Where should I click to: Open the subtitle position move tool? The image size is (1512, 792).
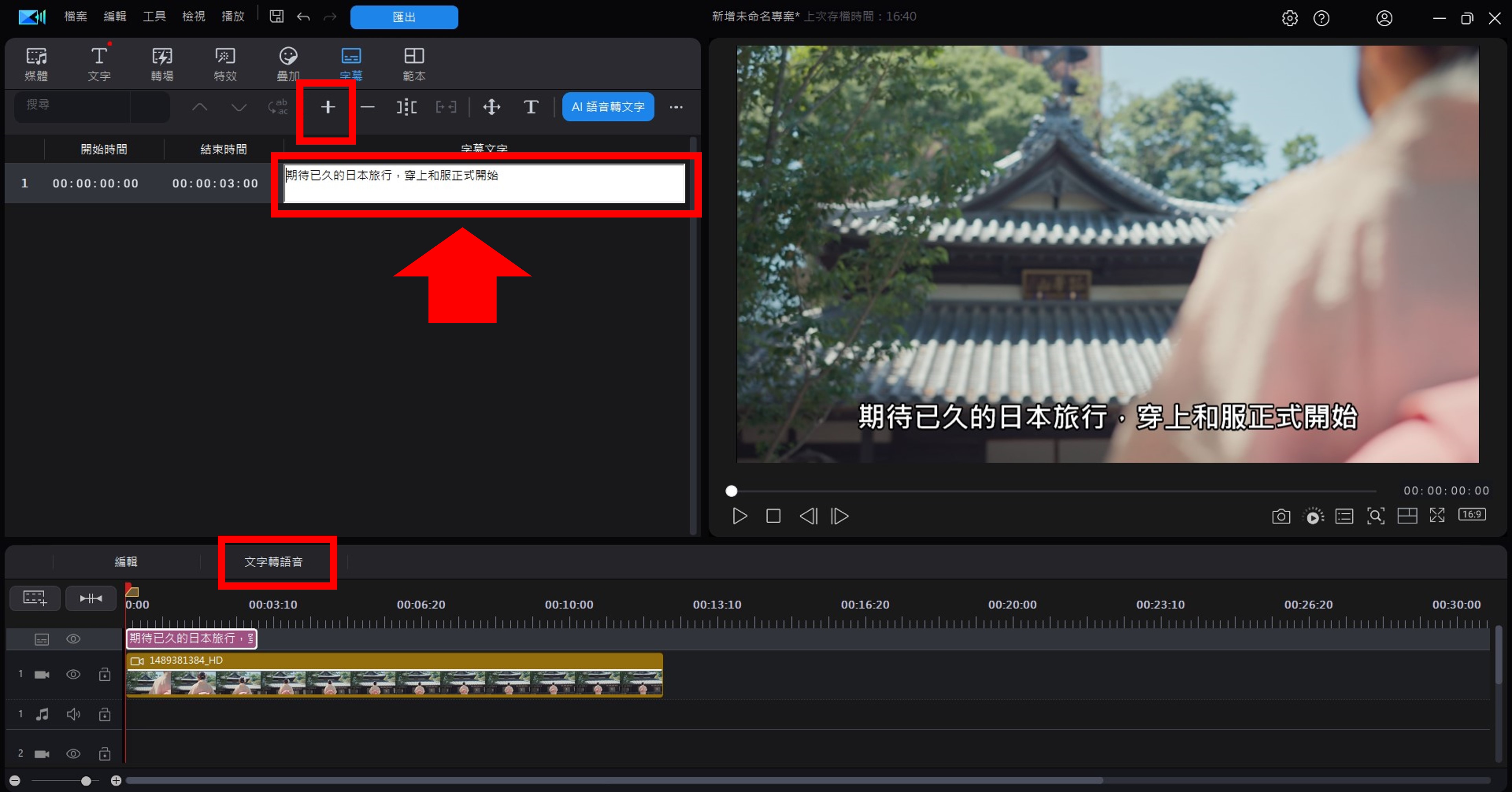coord(491,107)
